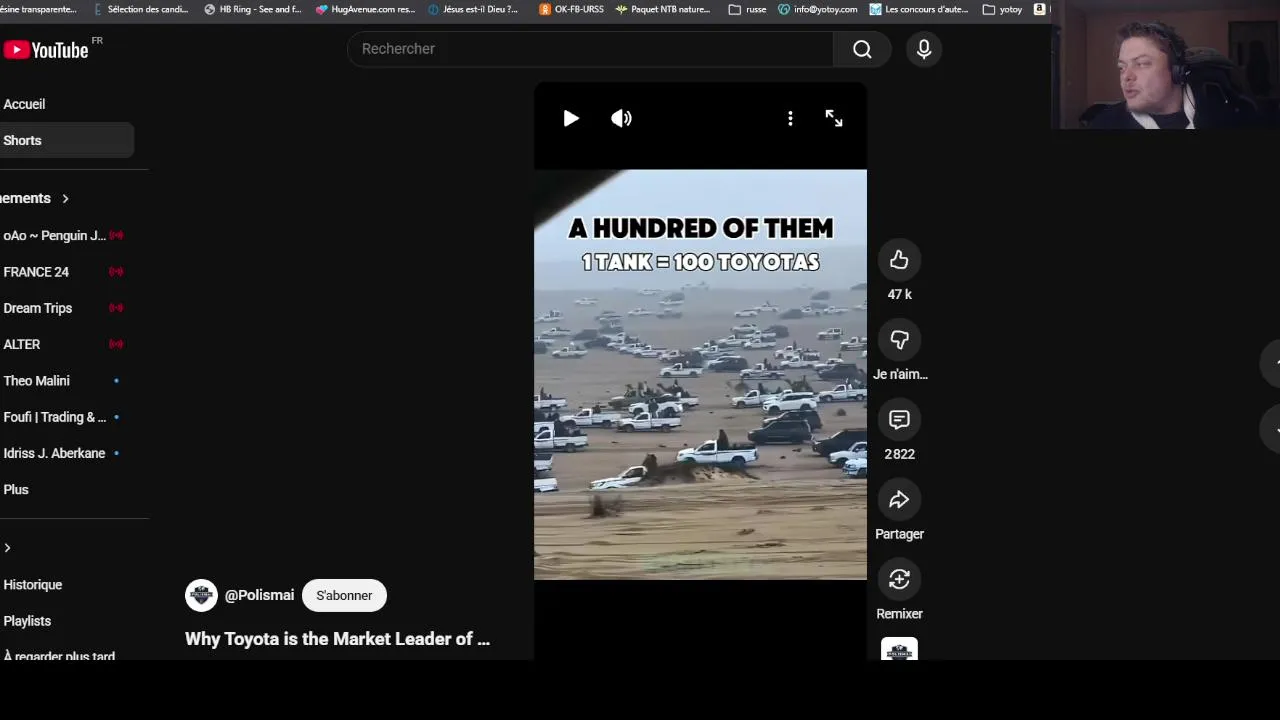This screenshot has width=1280, height=720.
Task: Open HugAvenue.com bookmark
Action: pos(365,9)
